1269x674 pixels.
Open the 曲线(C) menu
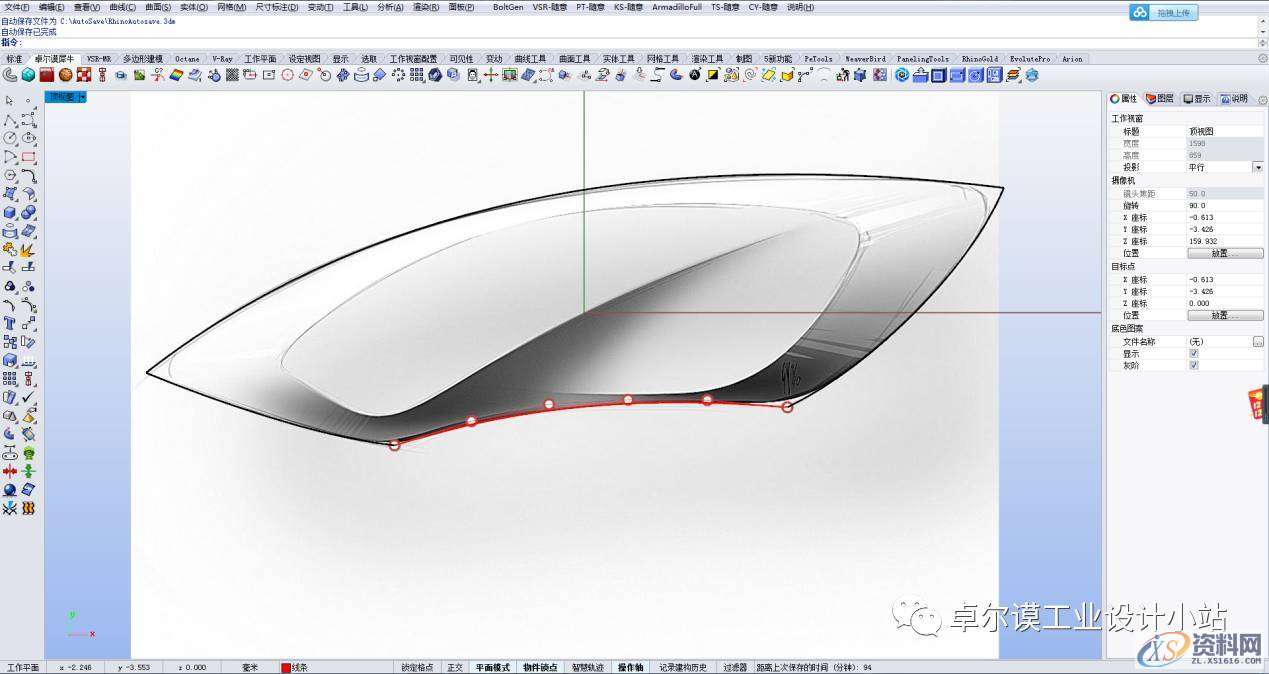(x=123, y=7)
